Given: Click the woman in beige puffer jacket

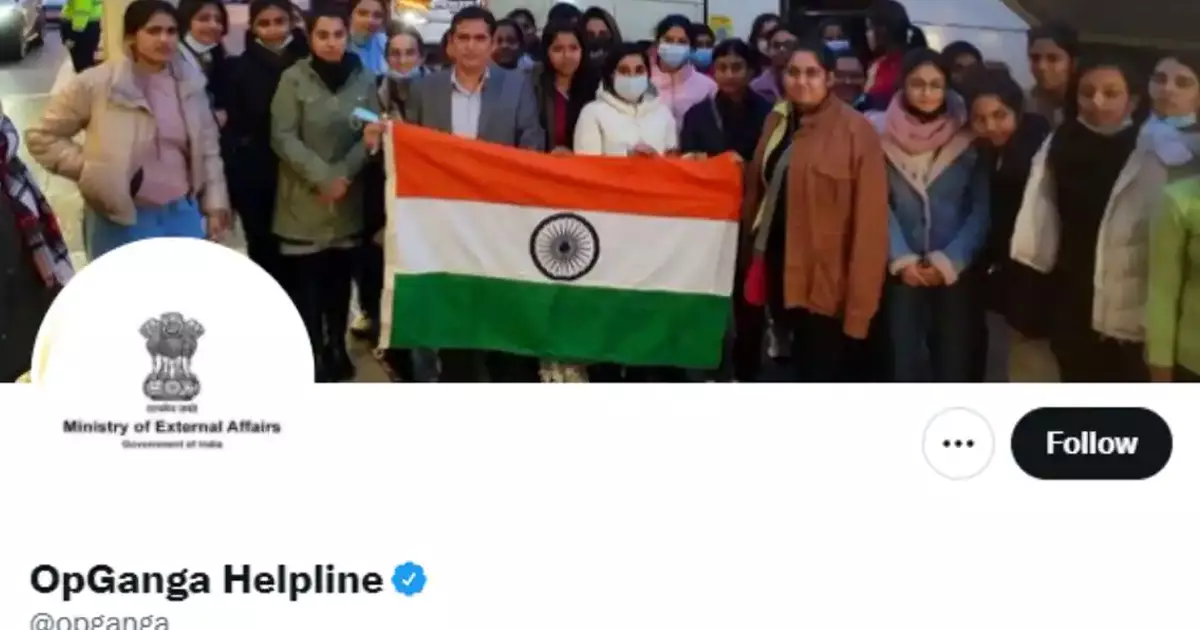Looking at the screenshot, I should pos(130,140).
